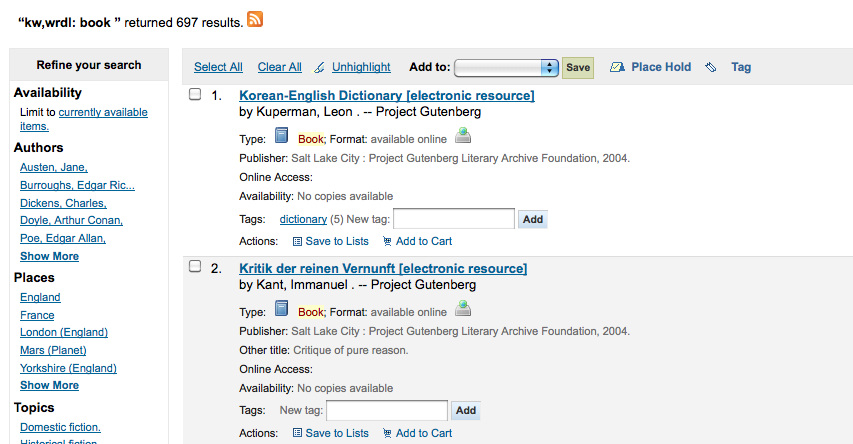Screen dimensions: 853x444
Task: Tick the checkbox for Kritik der reinen Vernunft
Action: (x=196, y=267)
